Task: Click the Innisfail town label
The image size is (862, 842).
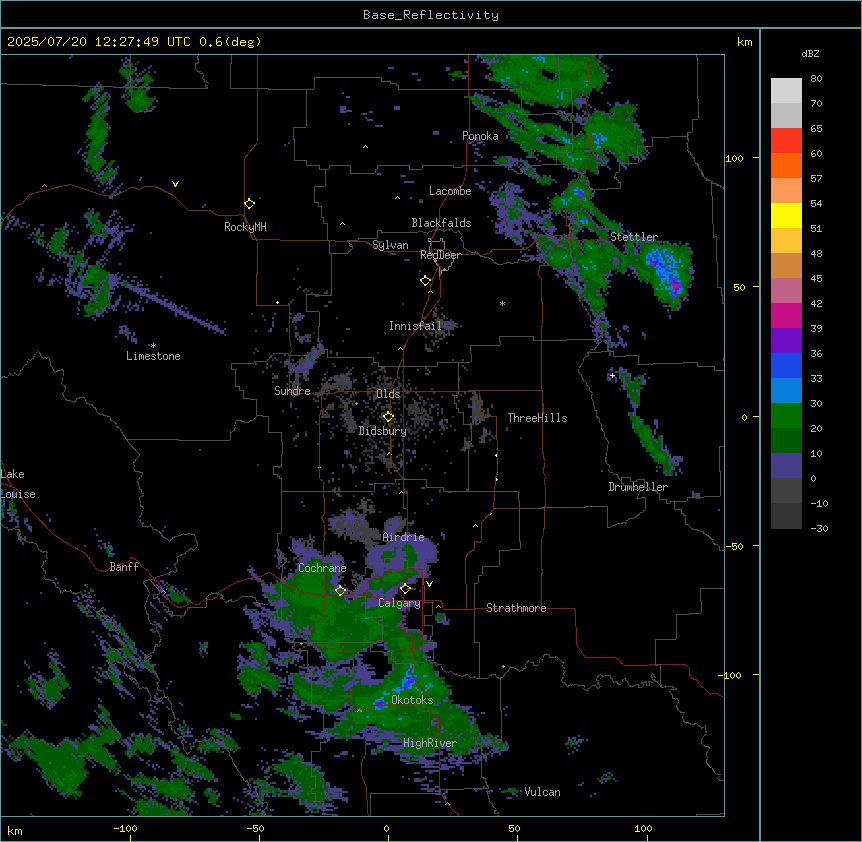Action: [x=415, y=326]
